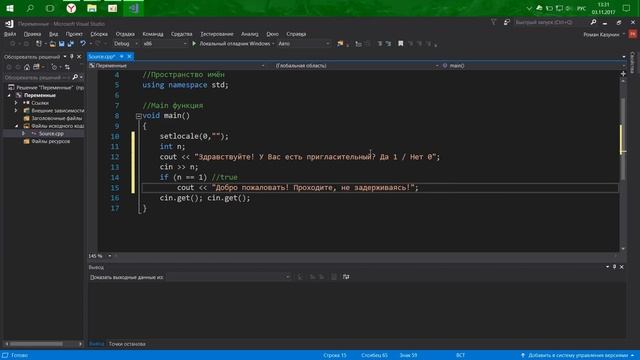Pin the Output panel

pos(614,267)
